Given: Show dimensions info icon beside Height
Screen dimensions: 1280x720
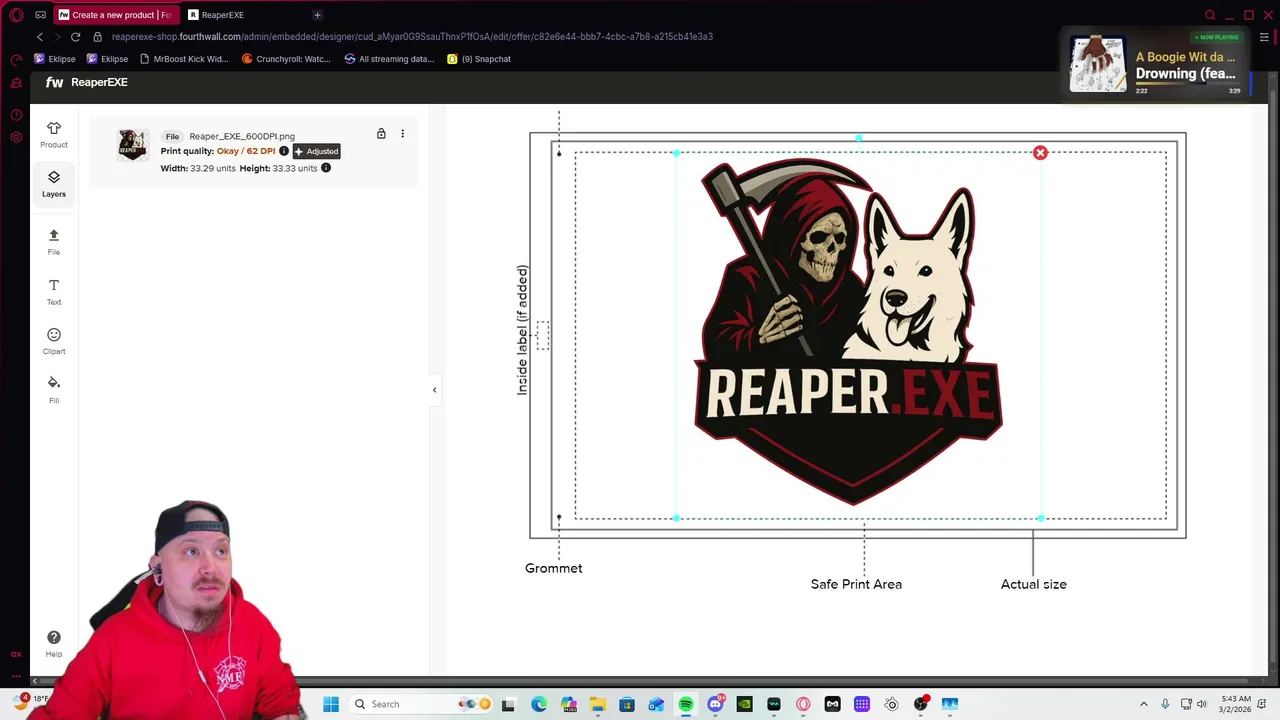Looking at the screenshot, I should 326,168.
